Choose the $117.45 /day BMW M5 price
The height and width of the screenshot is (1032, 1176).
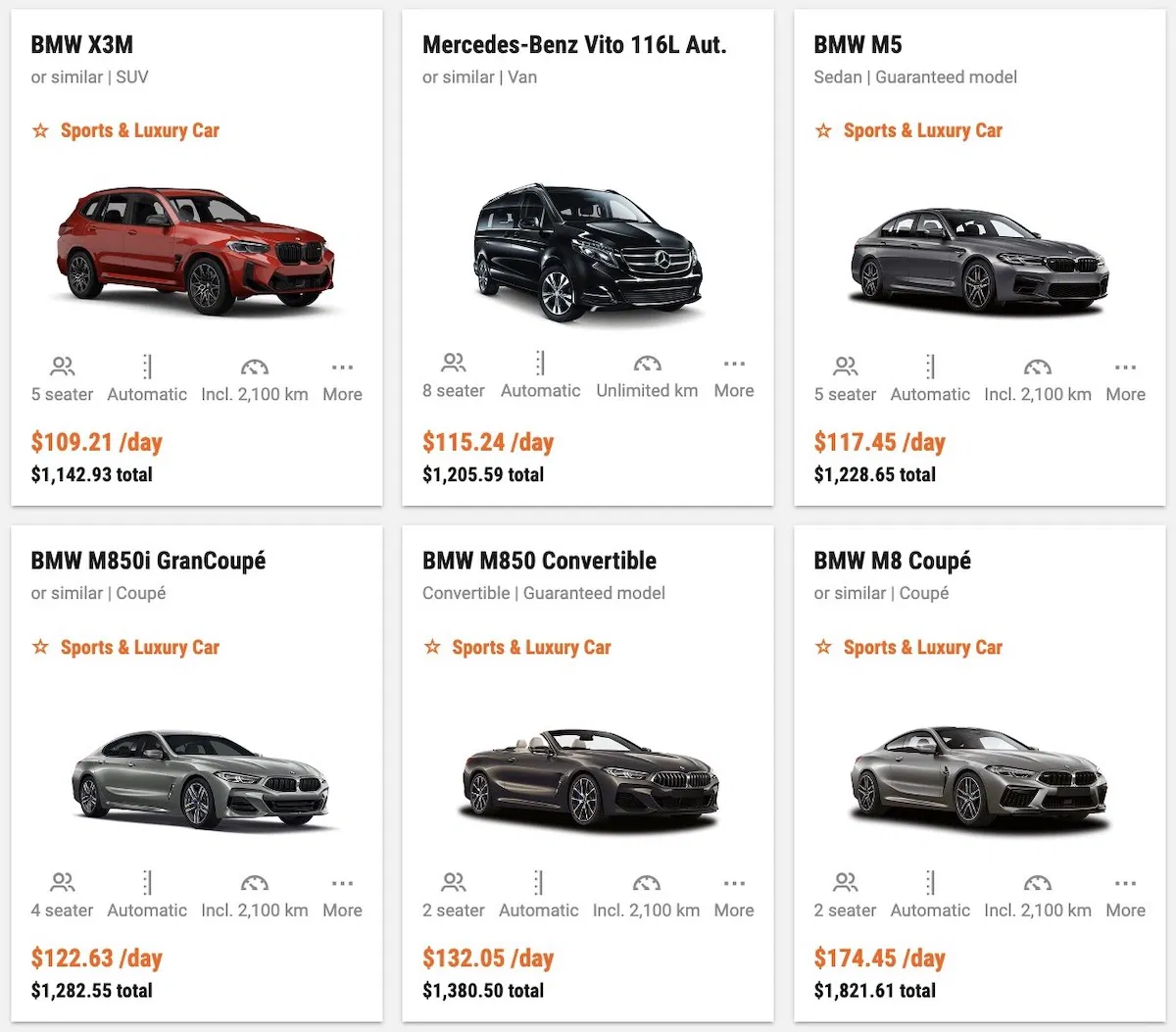click(x=879, y=442)
